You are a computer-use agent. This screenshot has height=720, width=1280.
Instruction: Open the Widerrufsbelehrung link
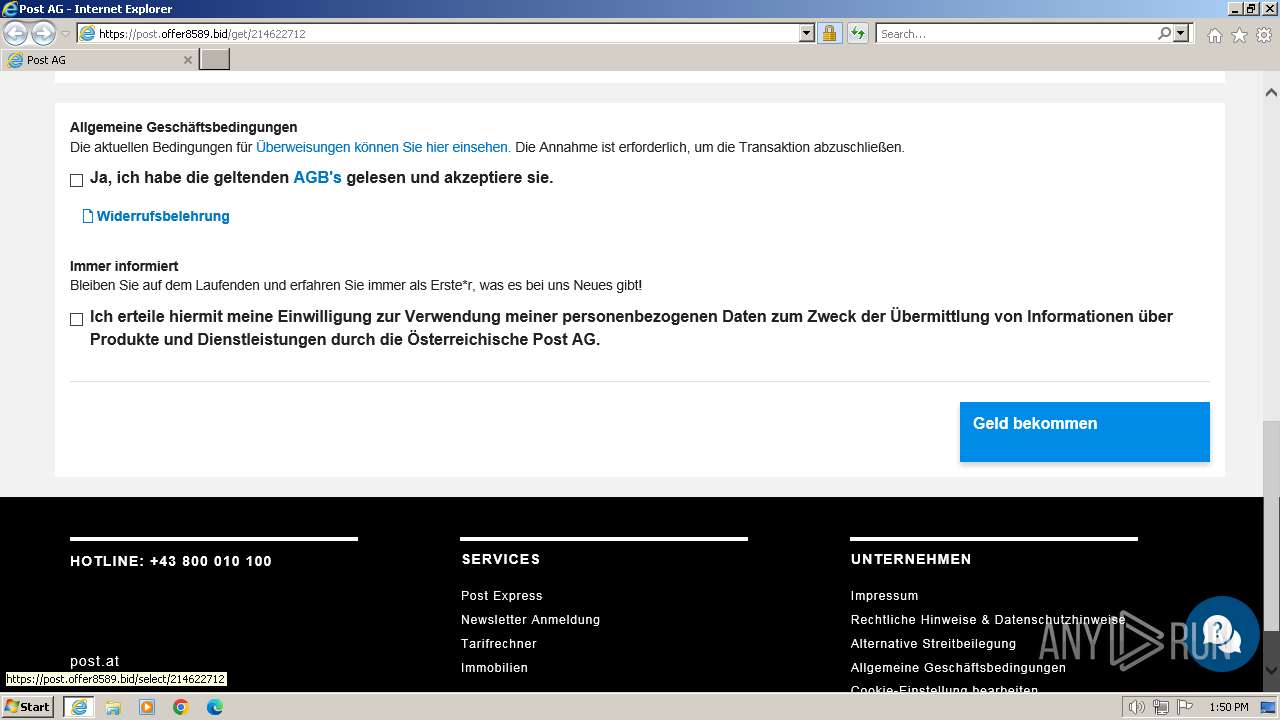coord(163,216)
